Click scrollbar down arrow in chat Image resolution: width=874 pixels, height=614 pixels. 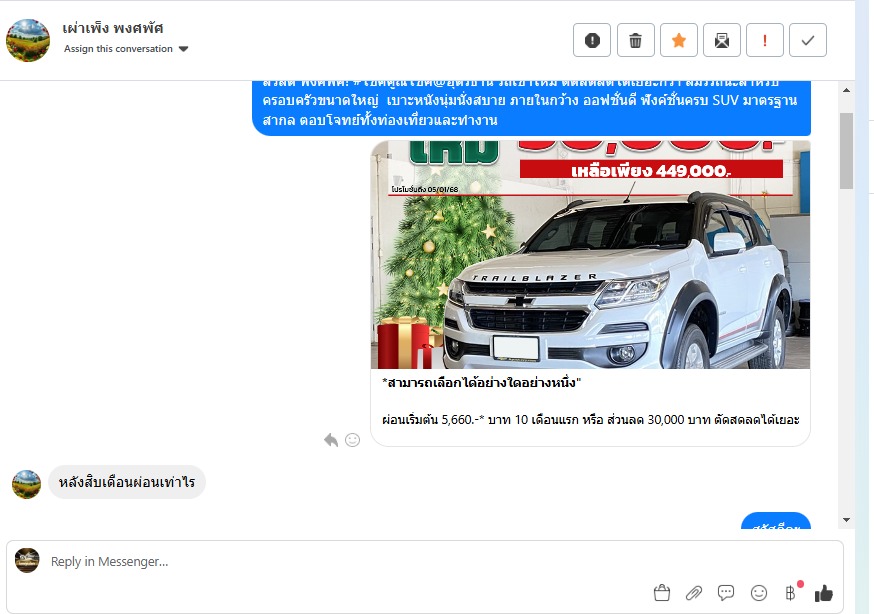click(x=846, y=520)
